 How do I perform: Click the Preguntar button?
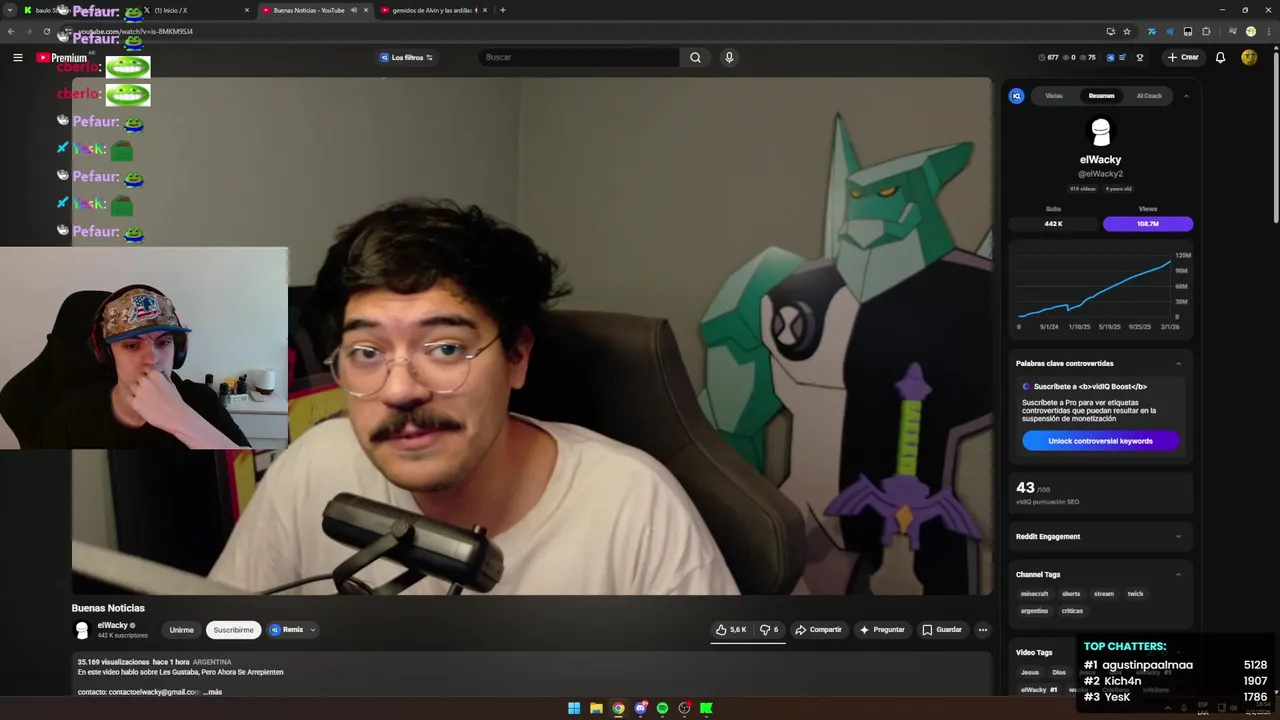tap(882, 630)
